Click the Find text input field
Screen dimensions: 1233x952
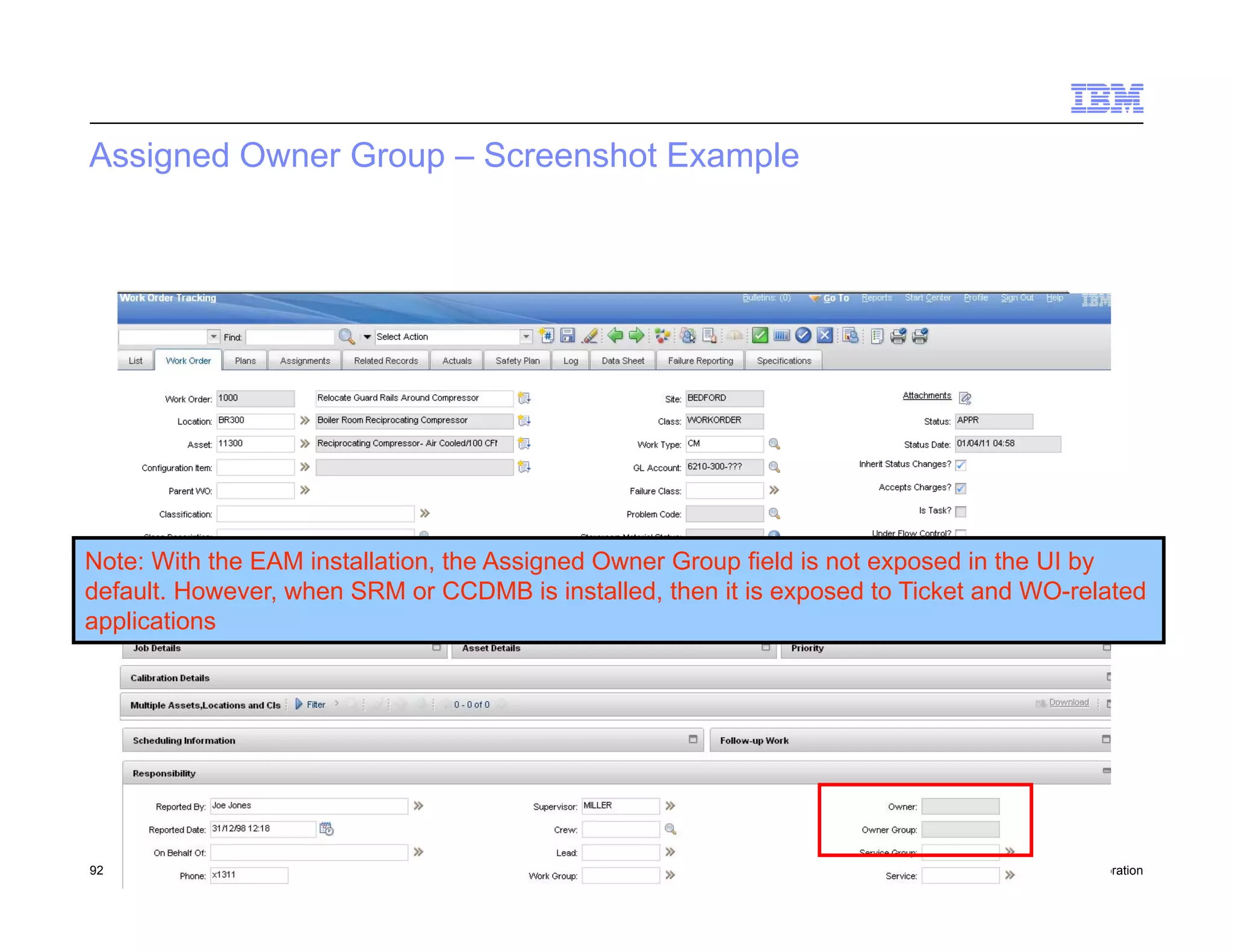290,337
